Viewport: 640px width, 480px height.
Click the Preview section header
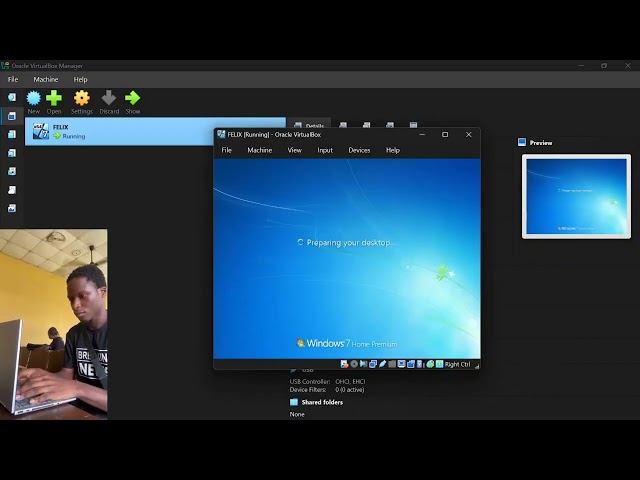535,142
